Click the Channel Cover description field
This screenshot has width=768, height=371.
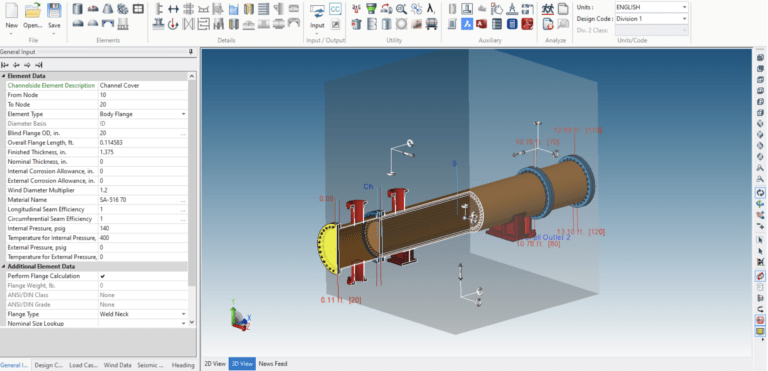pos(143,85)
